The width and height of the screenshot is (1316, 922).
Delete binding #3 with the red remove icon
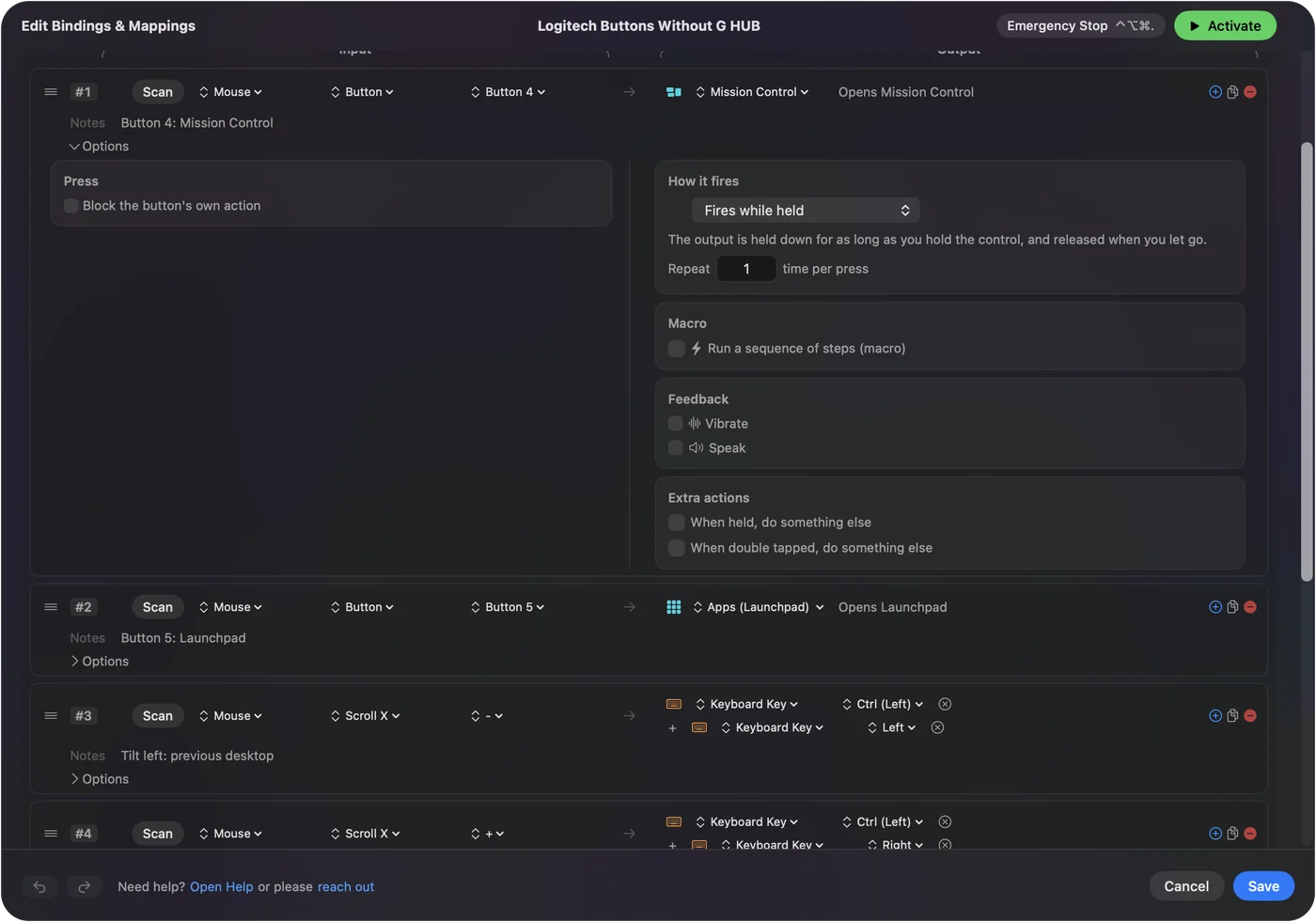[1250, 716]
